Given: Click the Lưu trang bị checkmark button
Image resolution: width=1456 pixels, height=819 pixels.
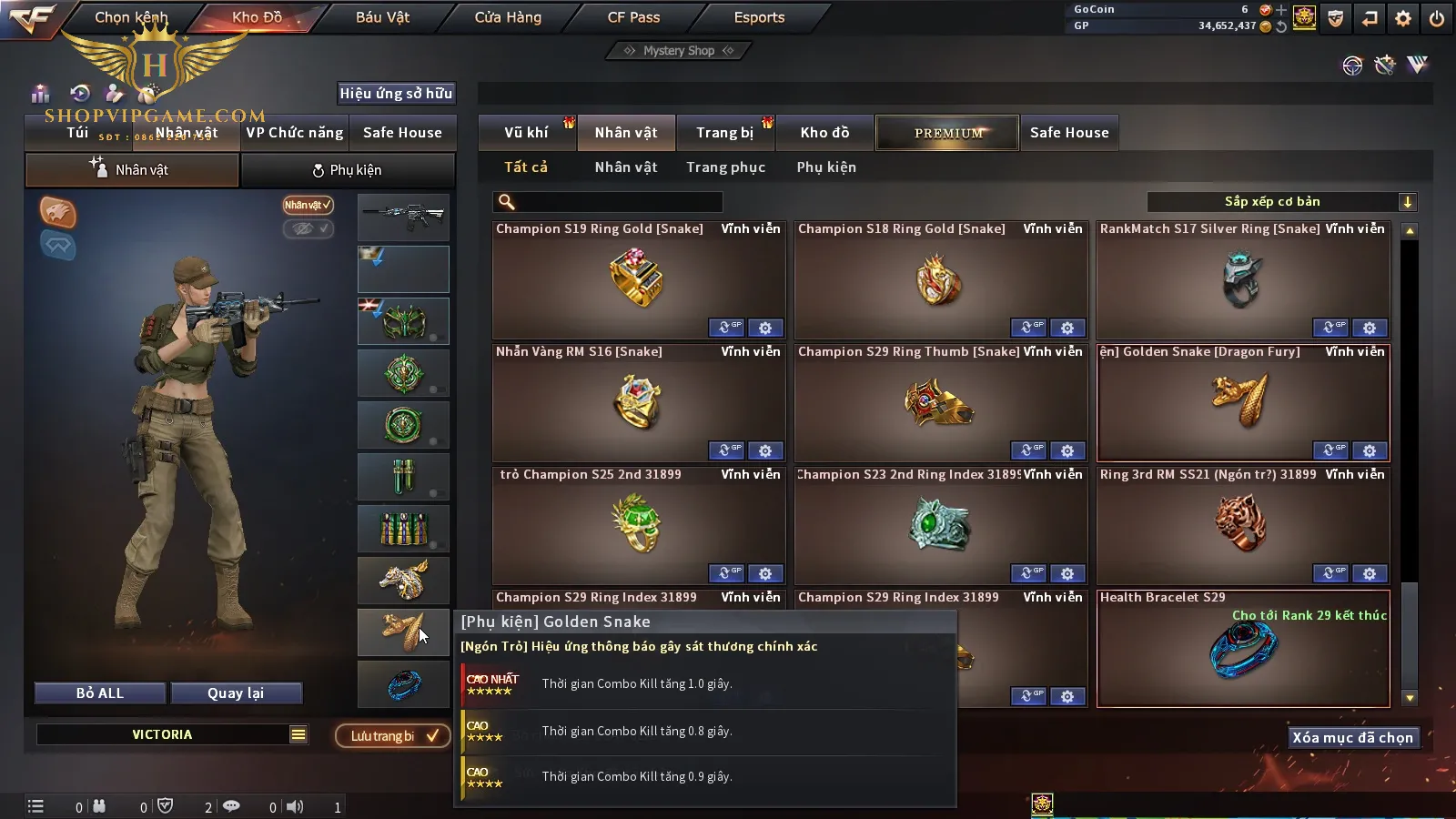Looking at the screenshot, I should 393,736.
